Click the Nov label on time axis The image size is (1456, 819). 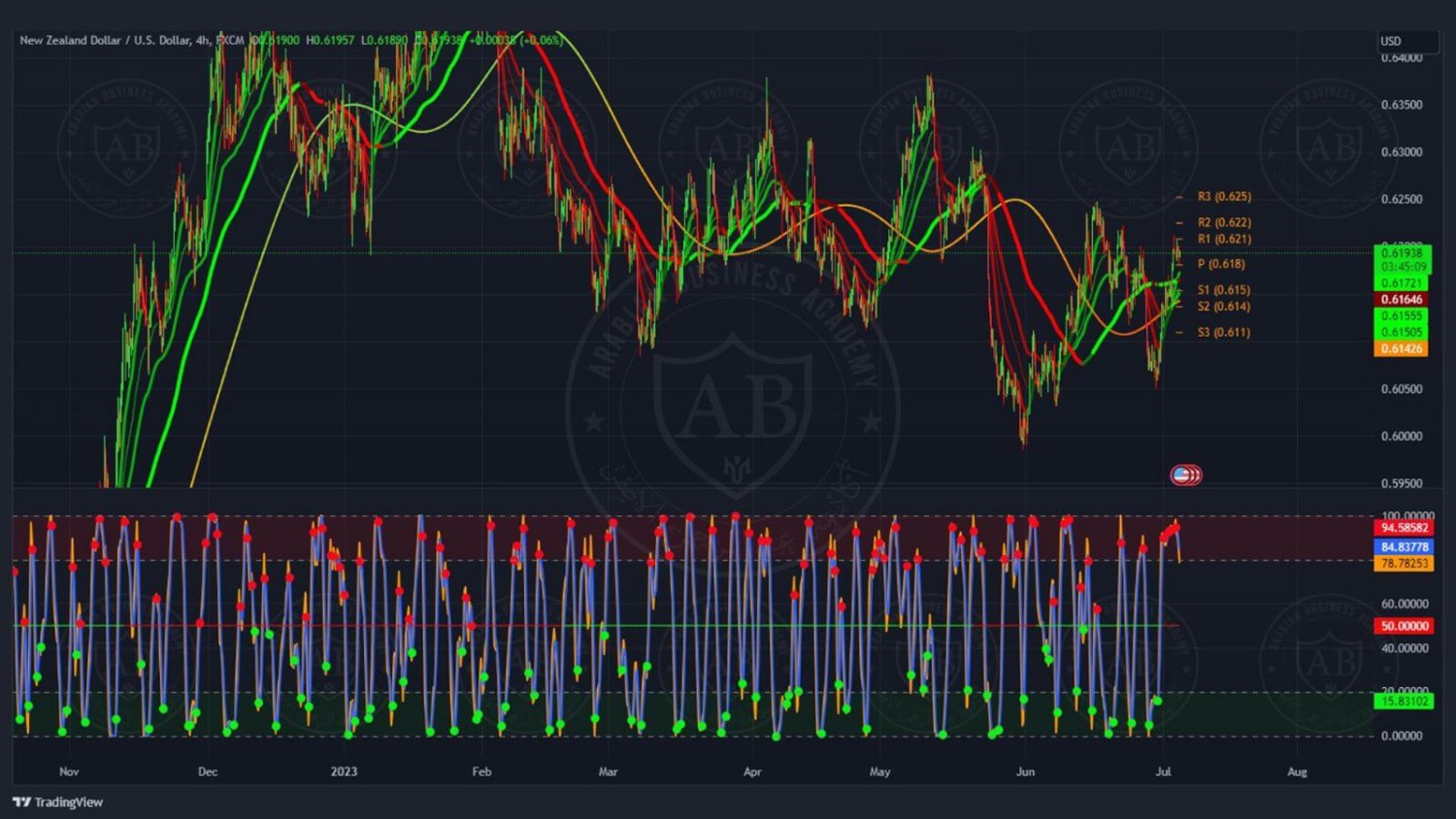pos(69,772)
